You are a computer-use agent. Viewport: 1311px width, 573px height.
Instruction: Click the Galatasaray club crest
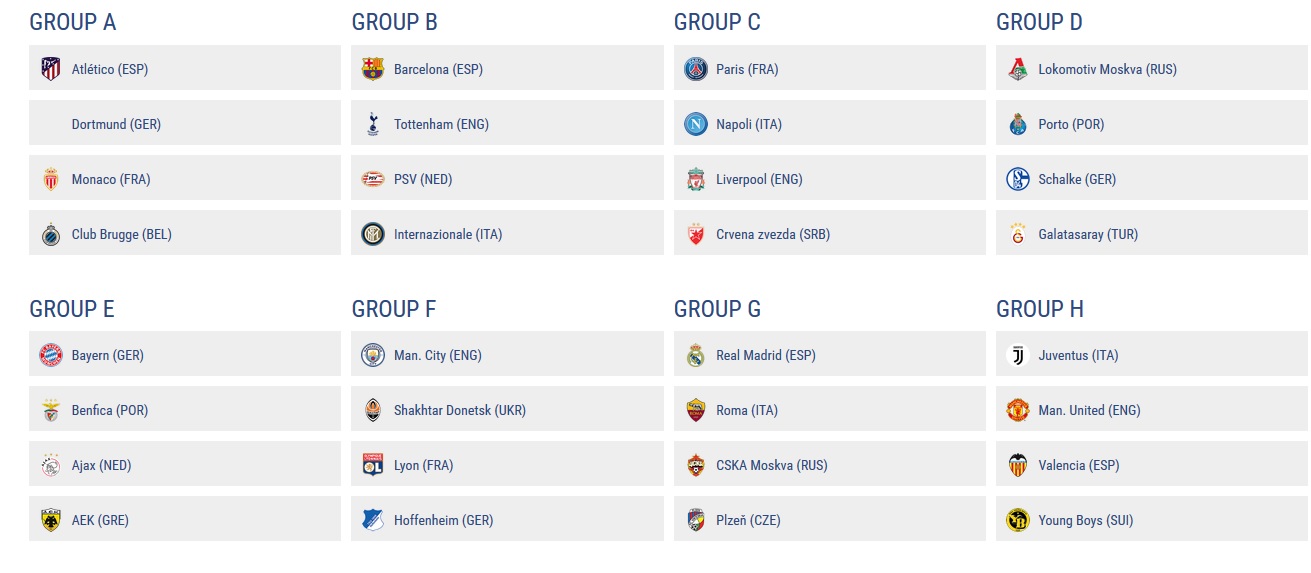click(1017, 234)
